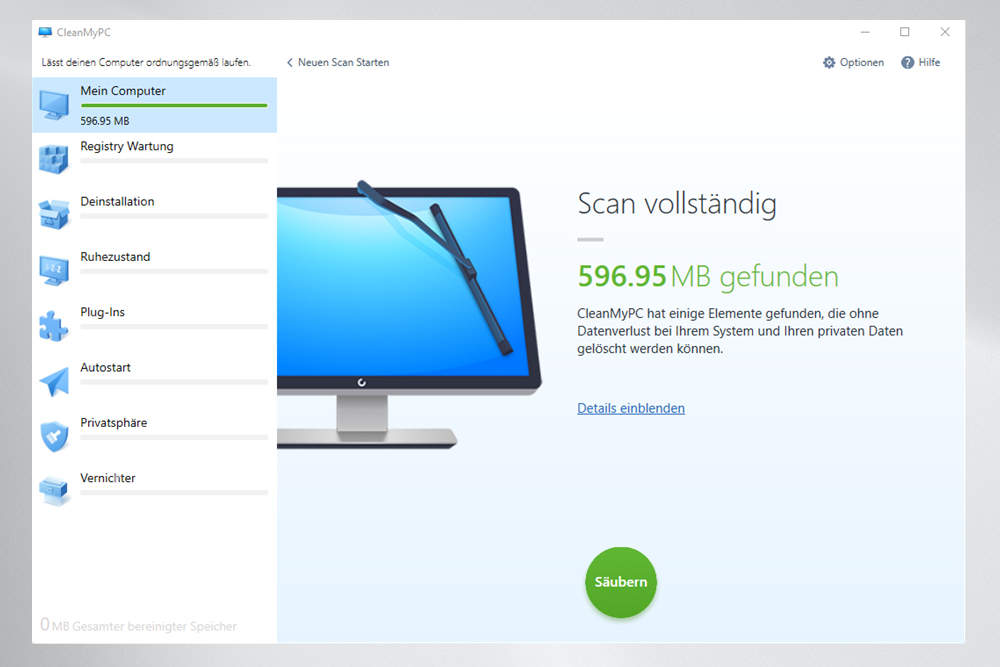Go to the Plug-Ins section
Viewport: 1000px width, 667px height.
154,326
